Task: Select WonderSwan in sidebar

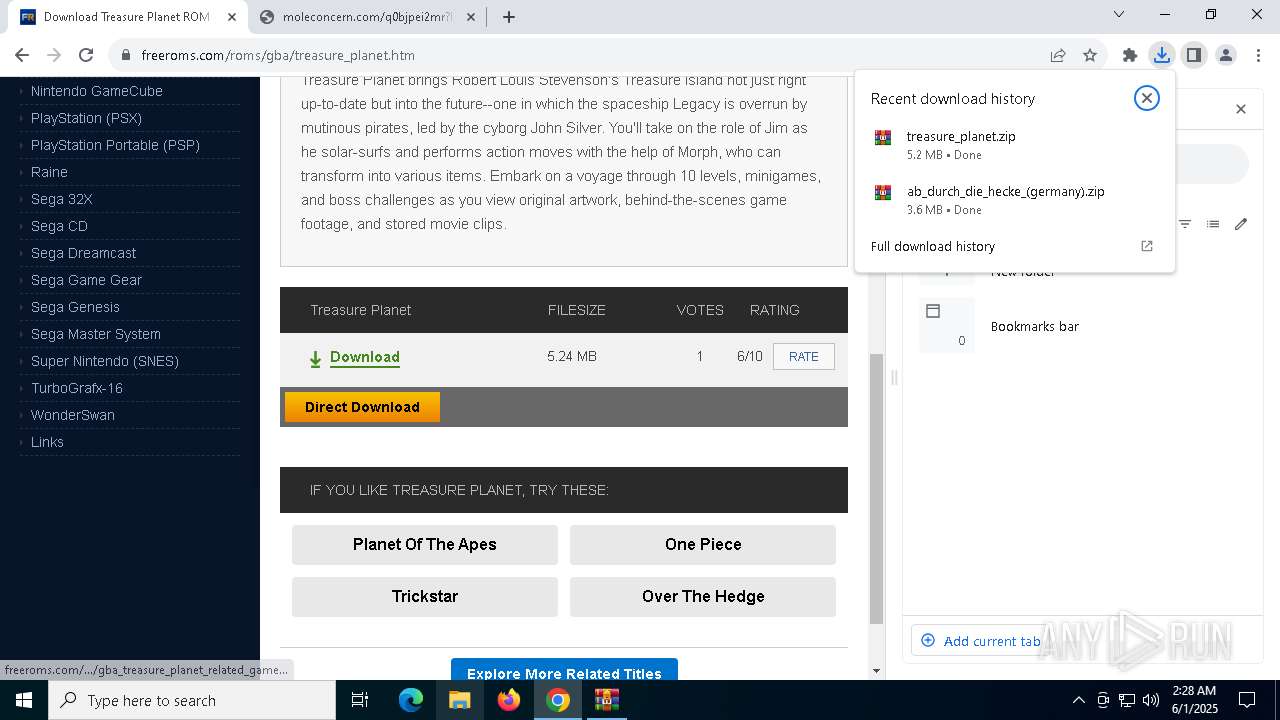Action: 73,415
